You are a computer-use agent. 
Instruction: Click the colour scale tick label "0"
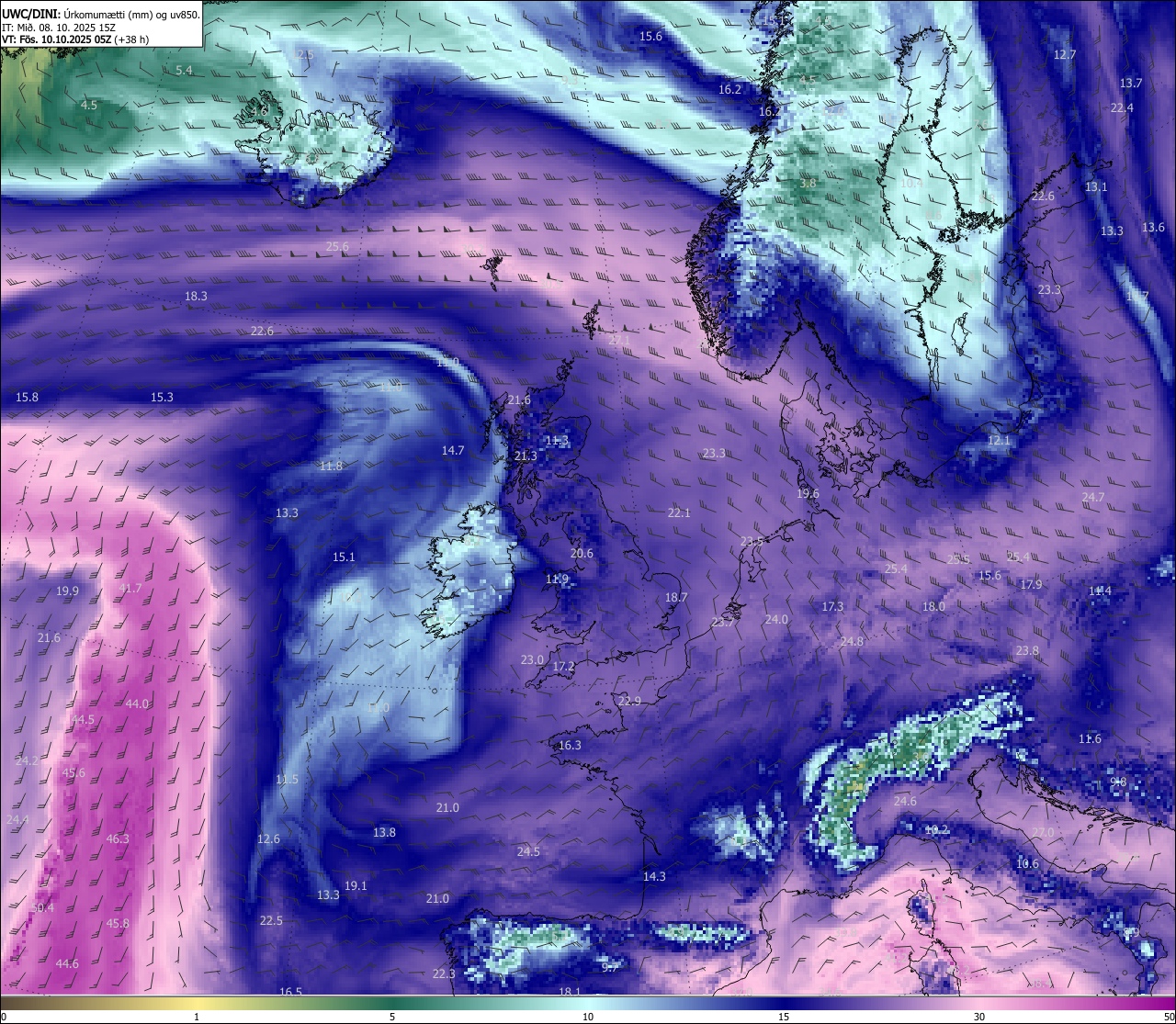[4, 1017]
